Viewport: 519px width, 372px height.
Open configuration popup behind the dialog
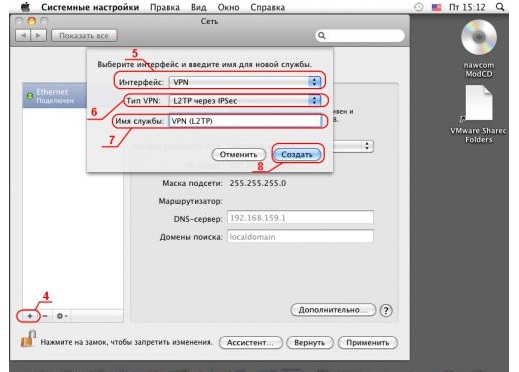353,146
